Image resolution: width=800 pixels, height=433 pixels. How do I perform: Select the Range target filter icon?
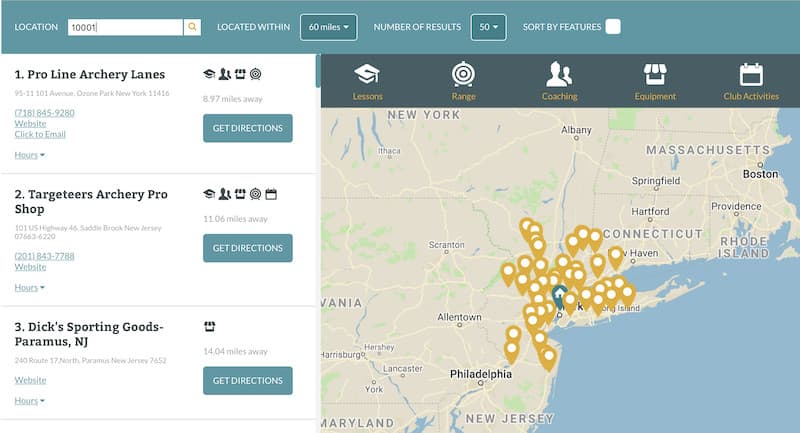pos(463,75)
